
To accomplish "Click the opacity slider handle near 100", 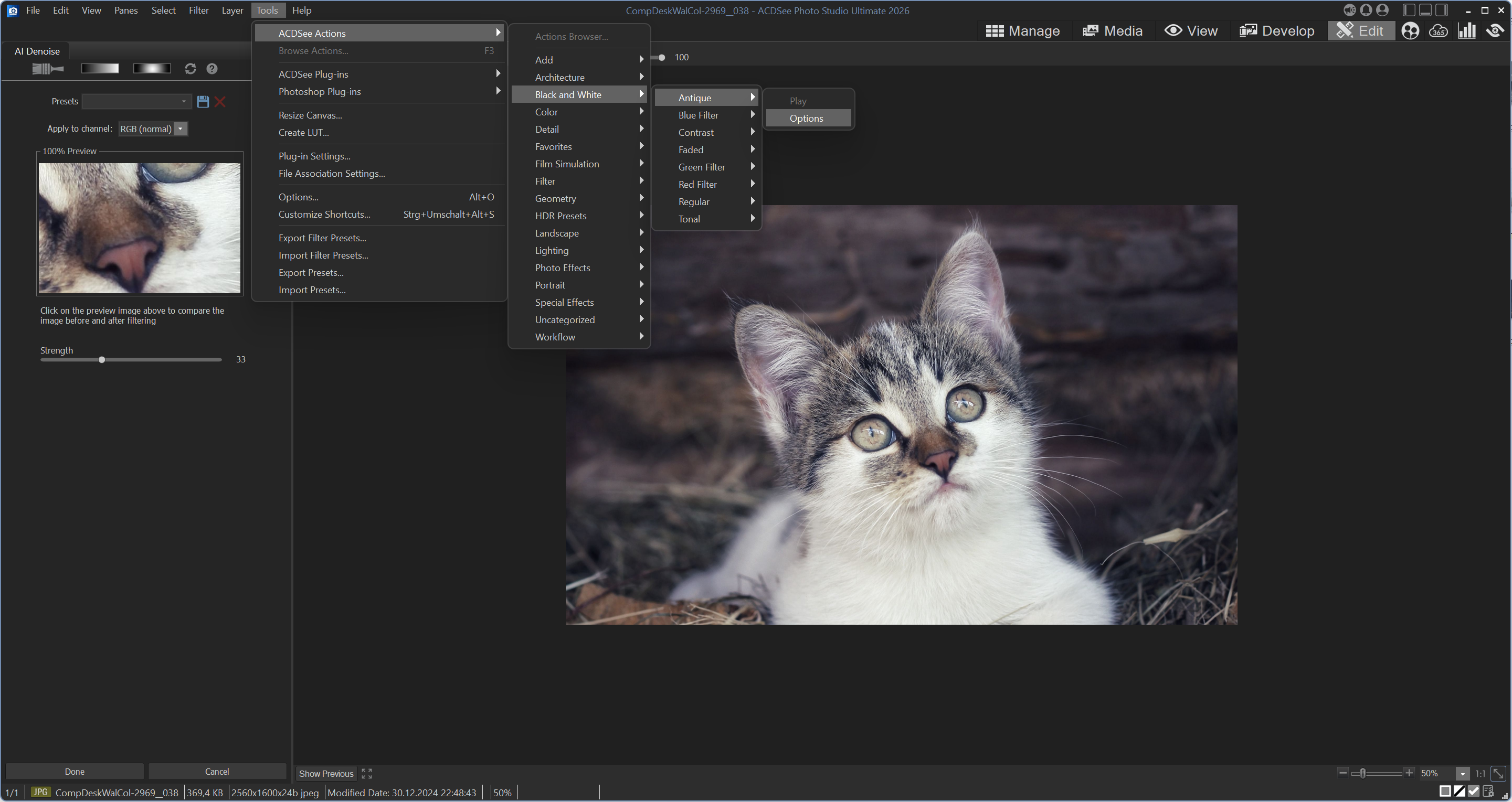I will [x=661, y=58].
